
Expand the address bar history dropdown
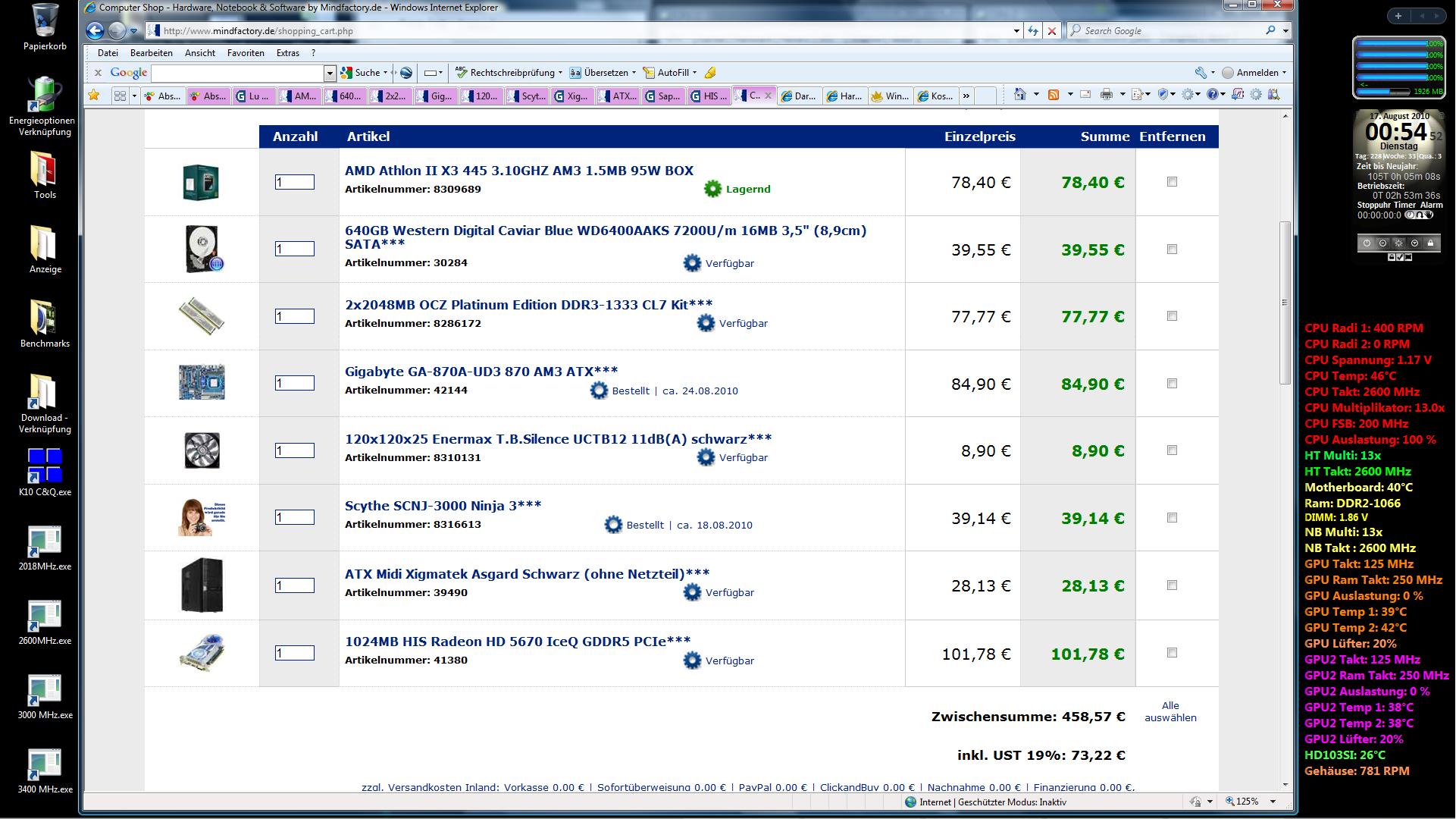(x=1016, y=31)
